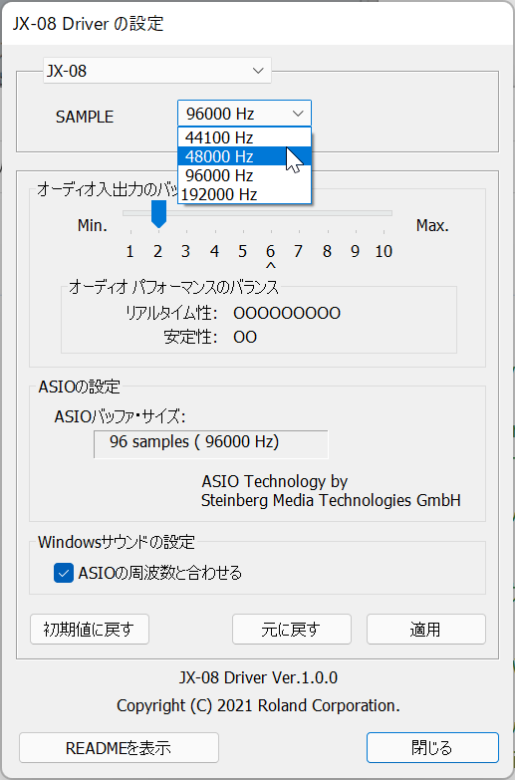
Task: Uncheck ASIOの周波数と合わせる checkbox
Action: (64, 573)
